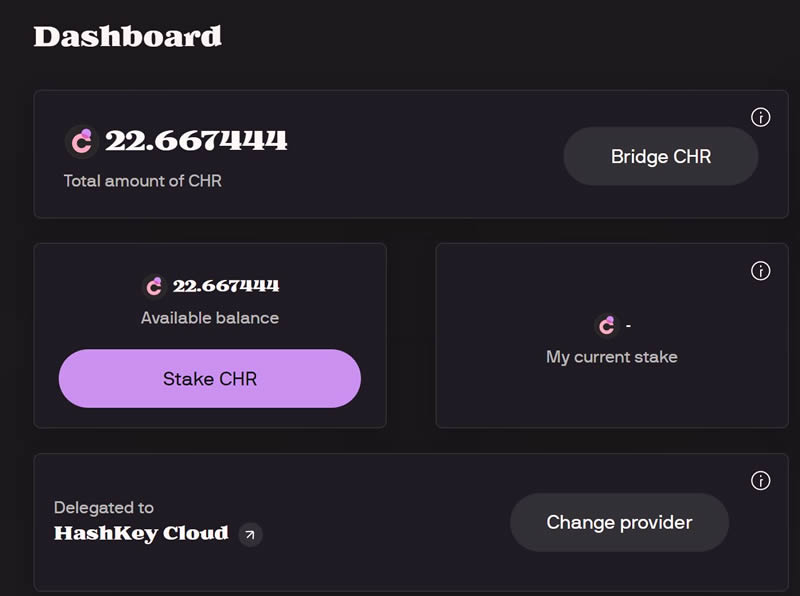Click the Bridge CHR button
The height and width of the screenshot is (596, 800).
tap(660, 156)
